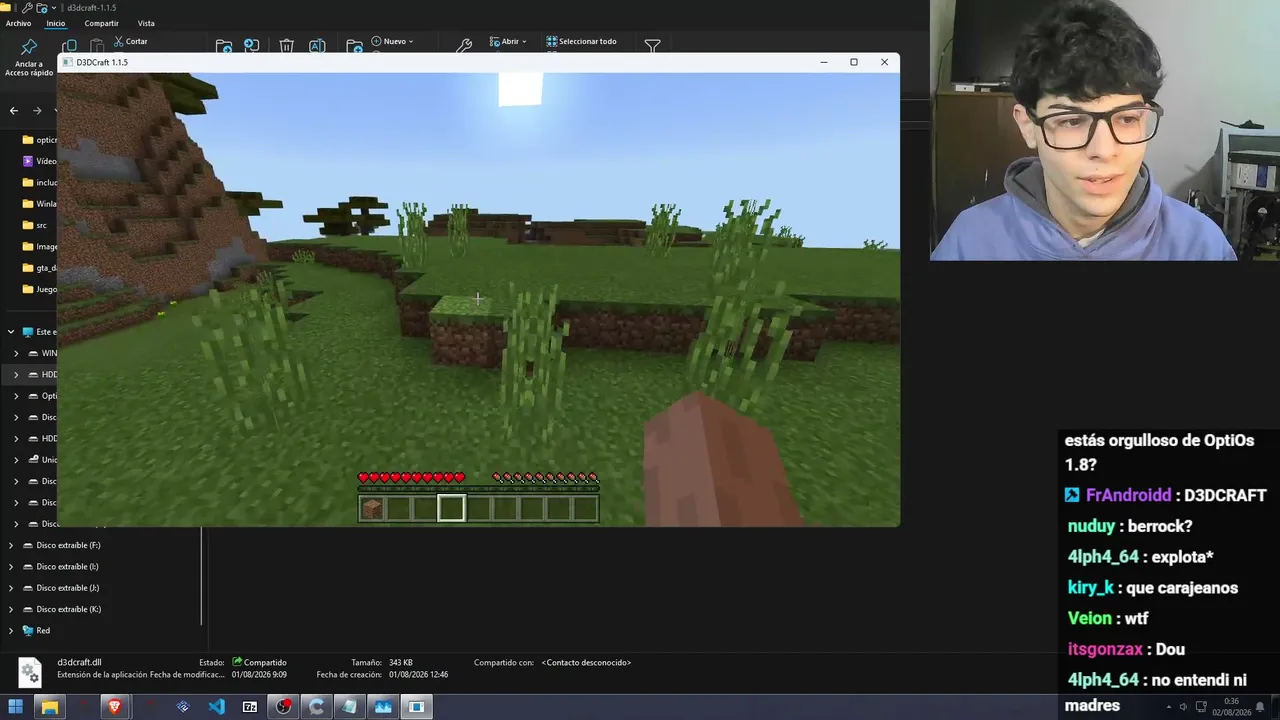Select the highlighted fourth hotbar slot in game
The width and height of the screenshot is (1280, 720).
451,509
